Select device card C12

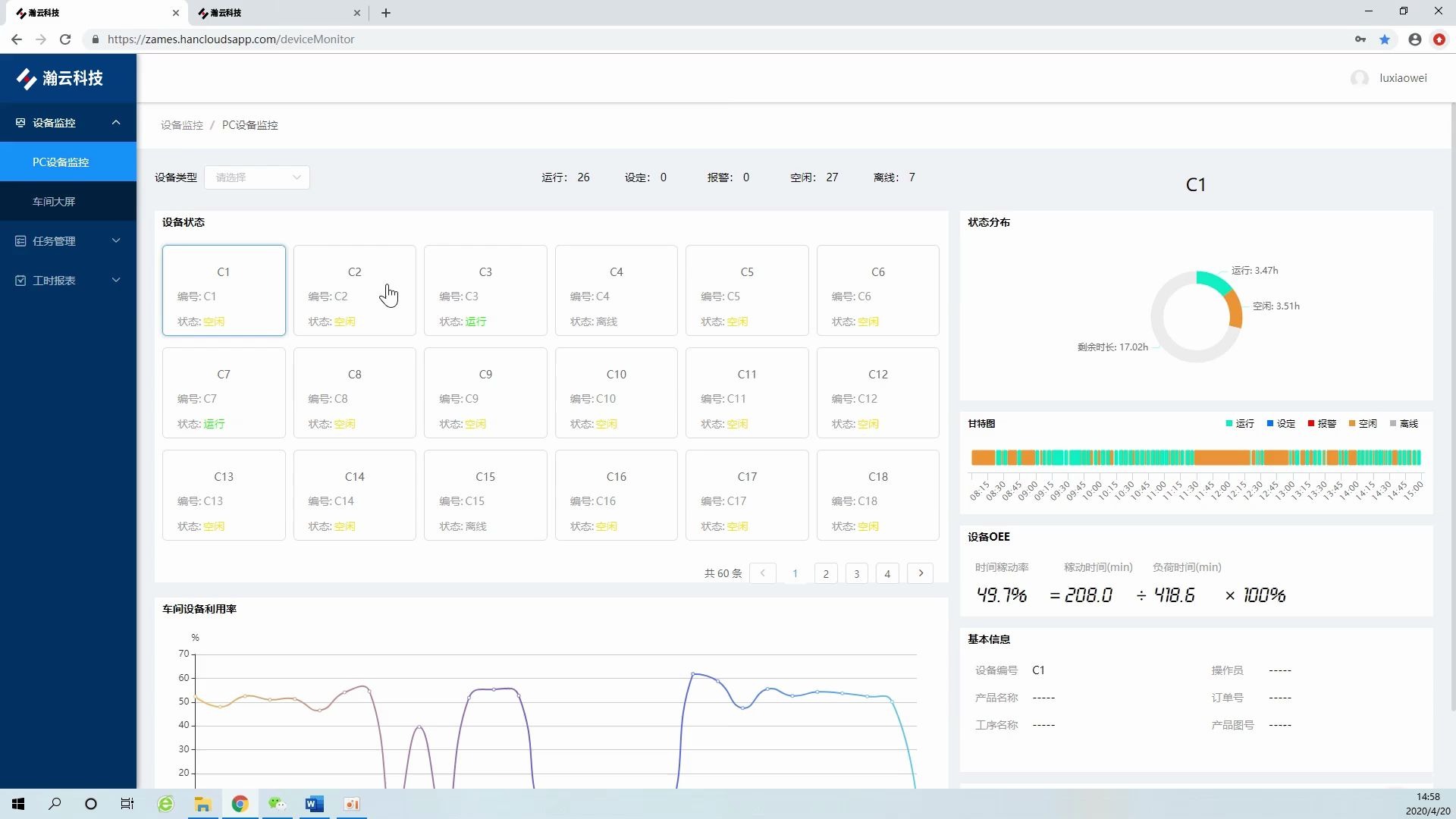pyautogui.click(x=878, y=393)
